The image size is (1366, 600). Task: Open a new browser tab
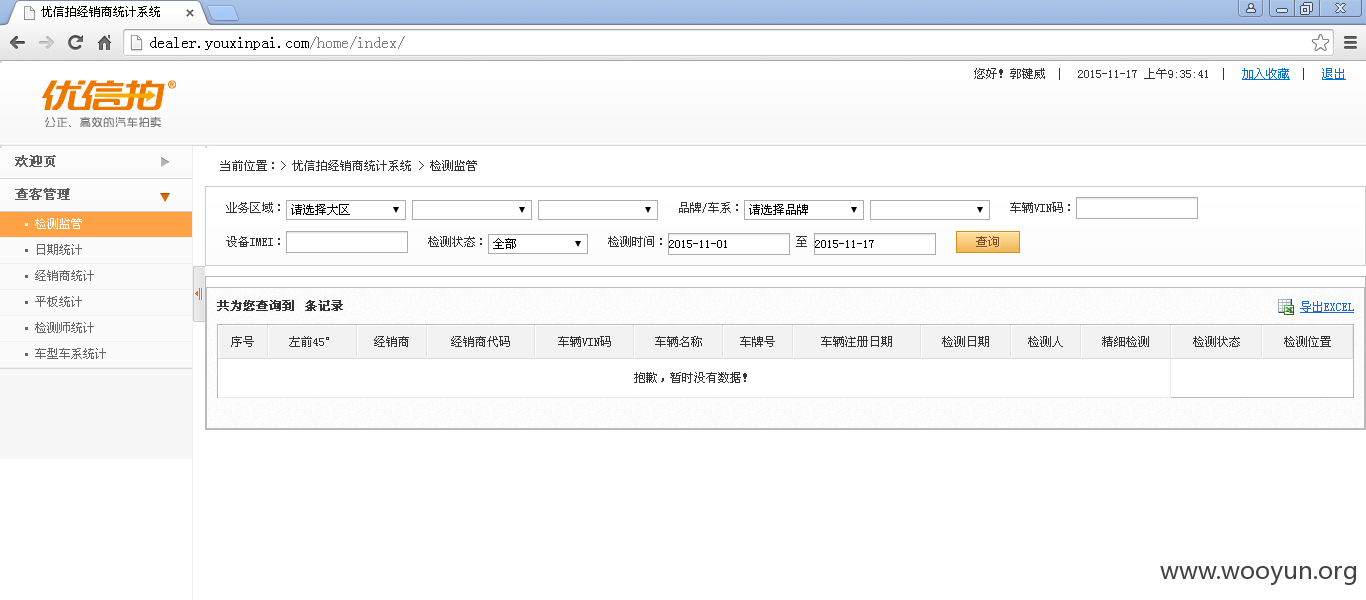[223, 13]
